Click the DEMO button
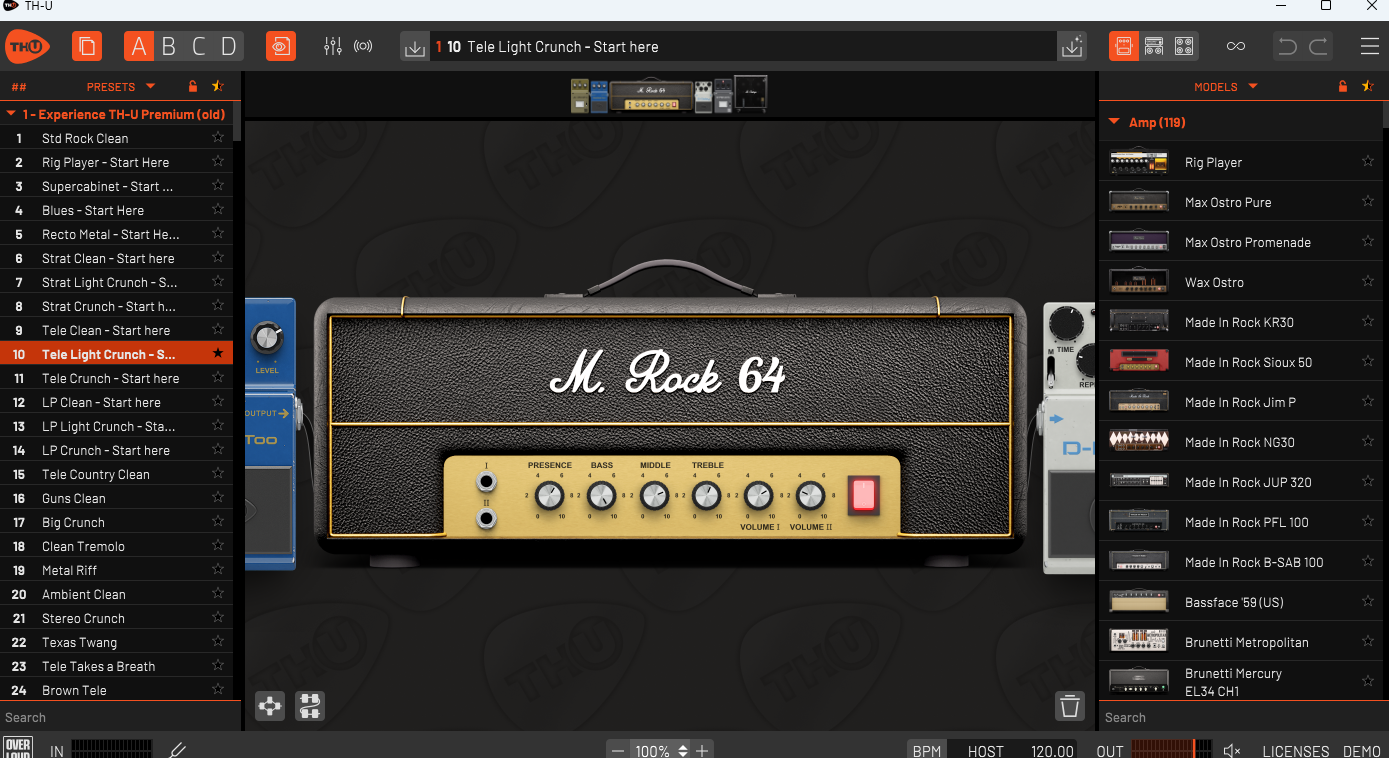The height and width of the screenshot is (758, 1389). point(1362,751)
